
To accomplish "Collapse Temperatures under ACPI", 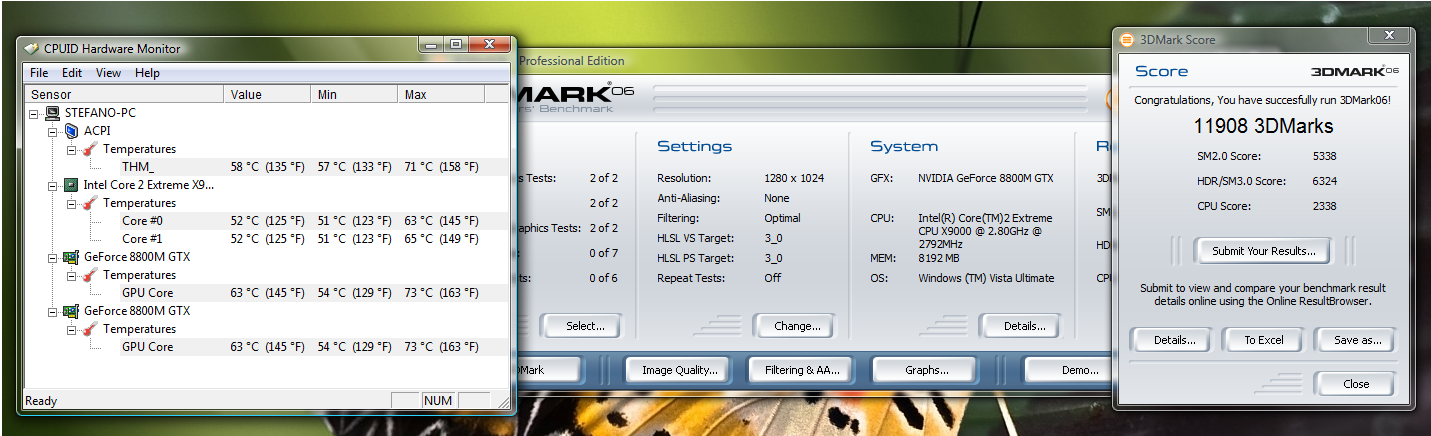I will [71, 149].
